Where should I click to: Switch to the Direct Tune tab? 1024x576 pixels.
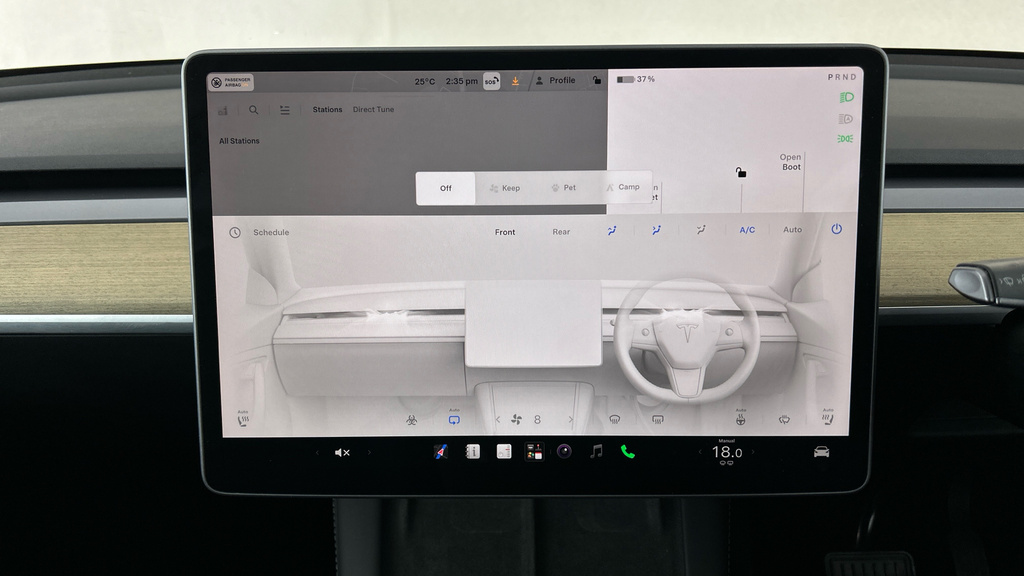pos(374,110)
